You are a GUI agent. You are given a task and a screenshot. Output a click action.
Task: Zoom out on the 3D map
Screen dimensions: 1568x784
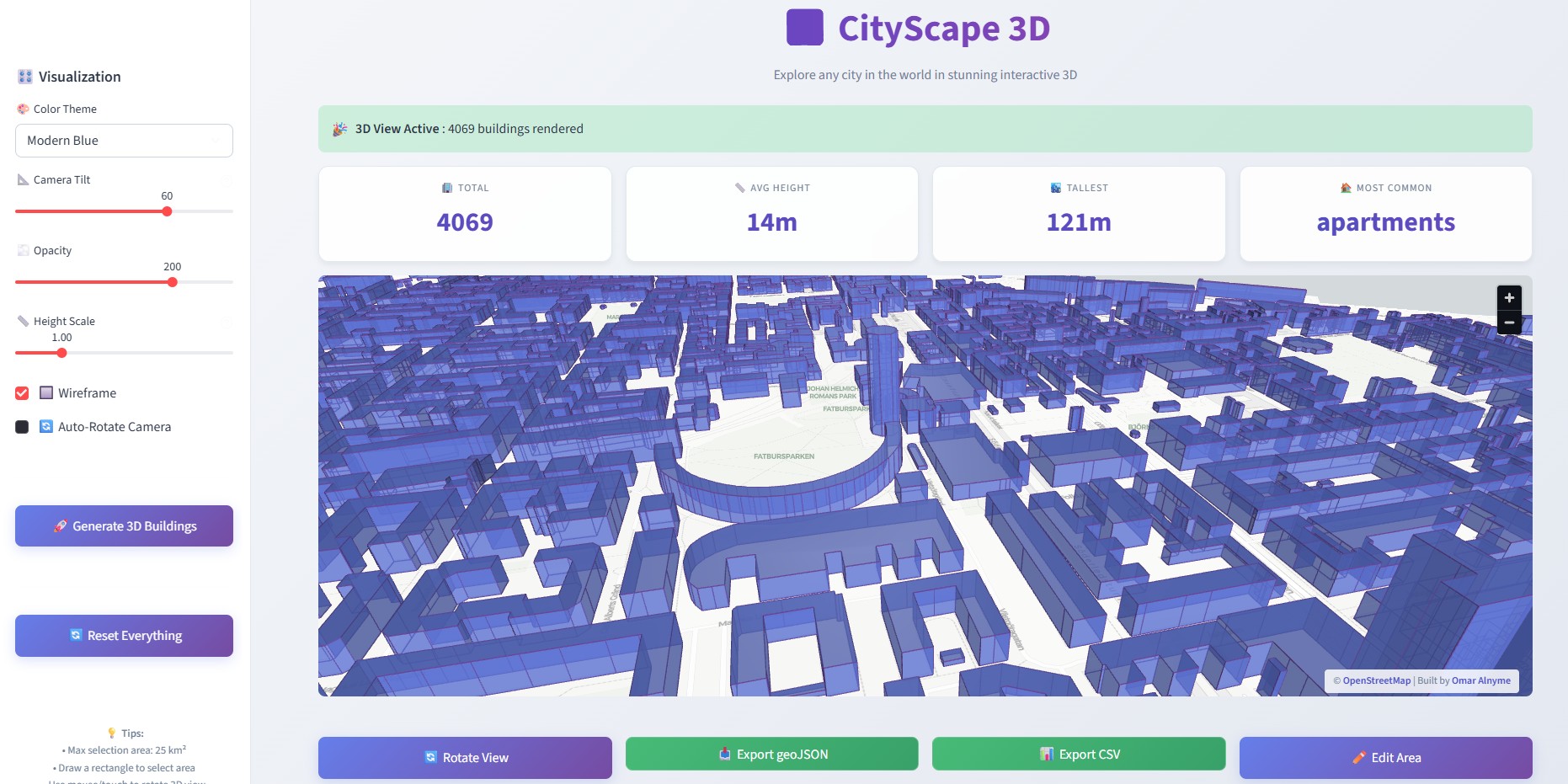pos(1509,323)
